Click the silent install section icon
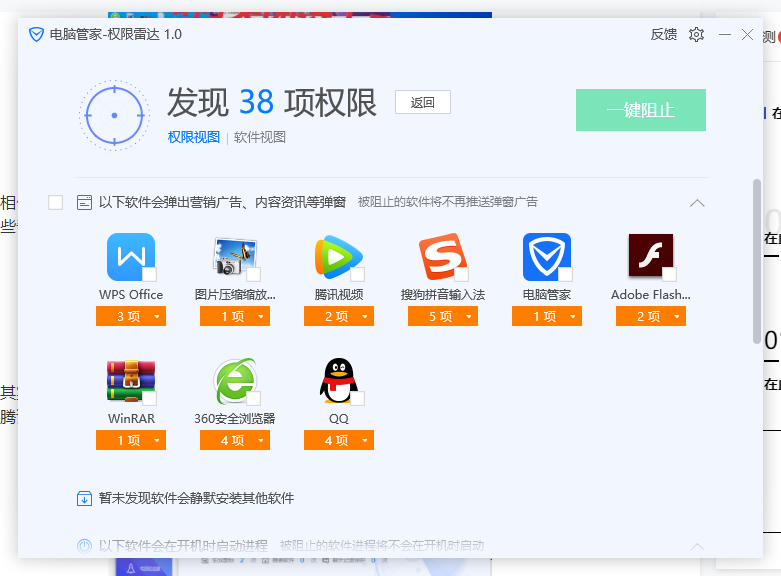The width and height of the screenshot is (781, 576). tap(84, 498)
